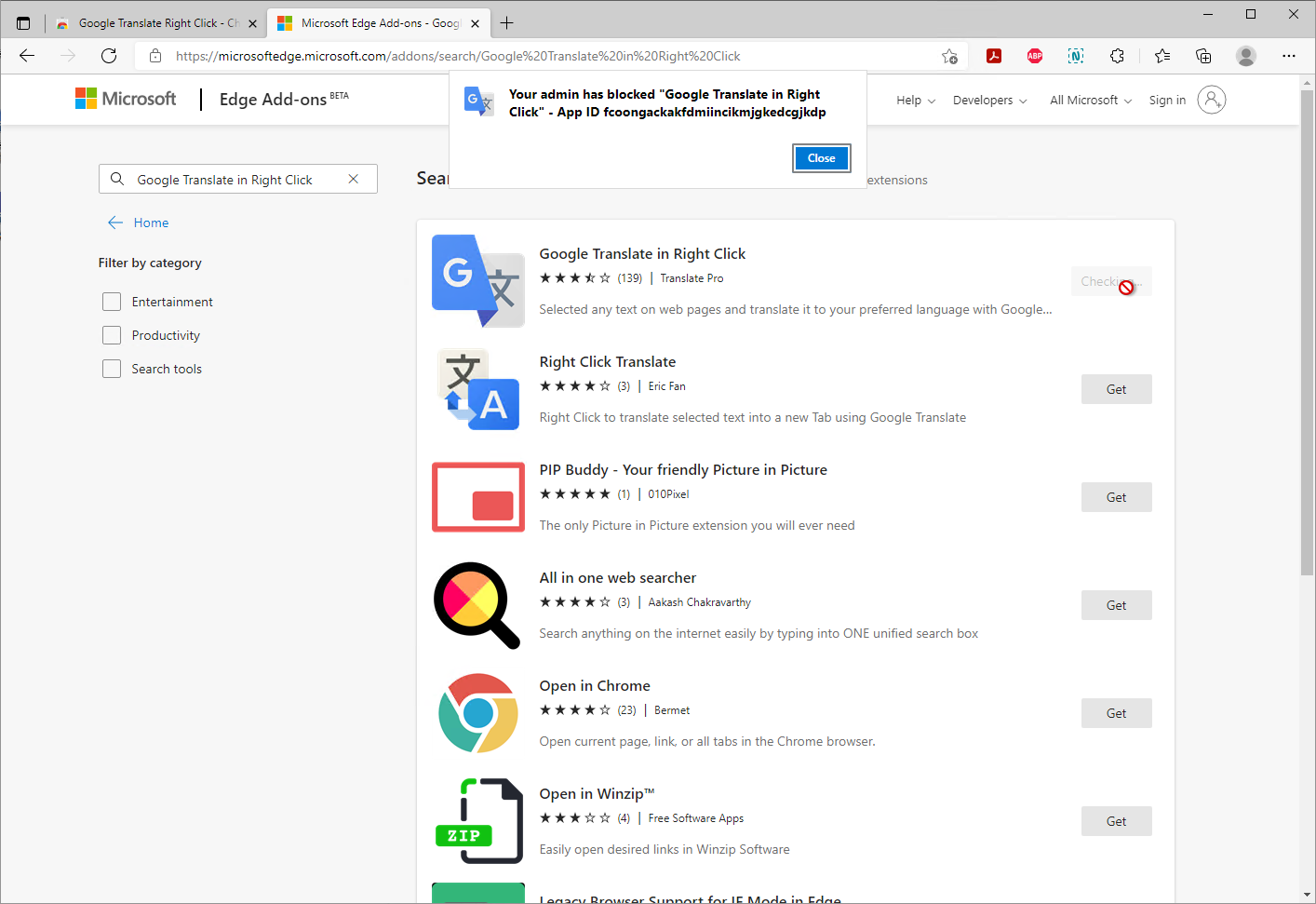Add this page to favorites star
The height and width of the screenshot is (904, 1316).
click(949, 56)
